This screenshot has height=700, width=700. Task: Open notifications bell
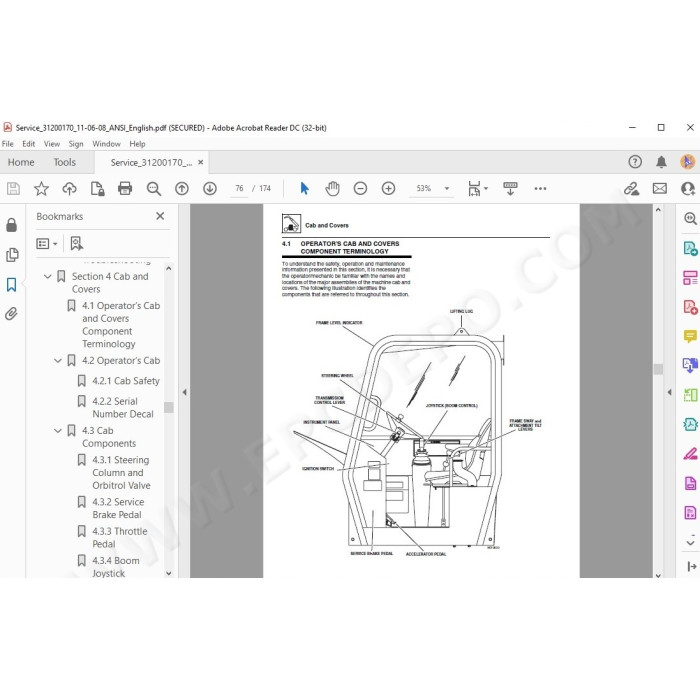click(661, 162)
